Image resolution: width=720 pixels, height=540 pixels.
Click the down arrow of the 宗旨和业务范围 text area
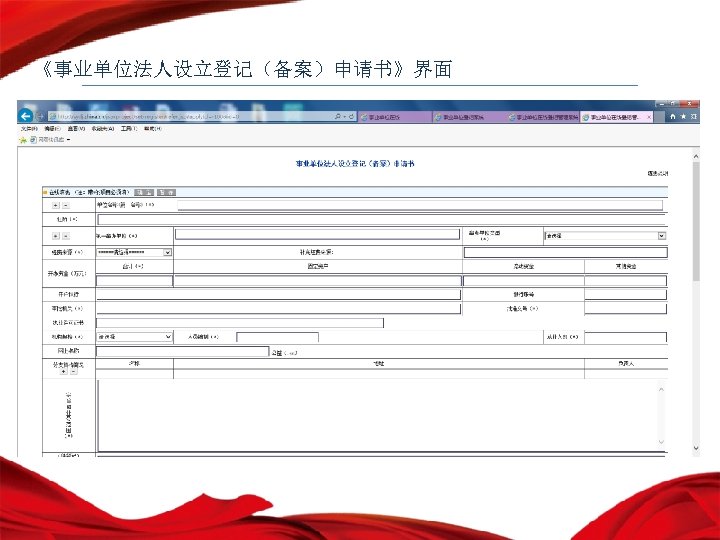coord(661,442)
